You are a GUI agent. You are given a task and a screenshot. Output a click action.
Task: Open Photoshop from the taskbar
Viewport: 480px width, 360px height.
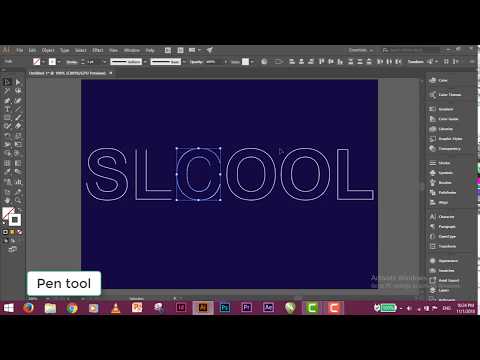225,308
